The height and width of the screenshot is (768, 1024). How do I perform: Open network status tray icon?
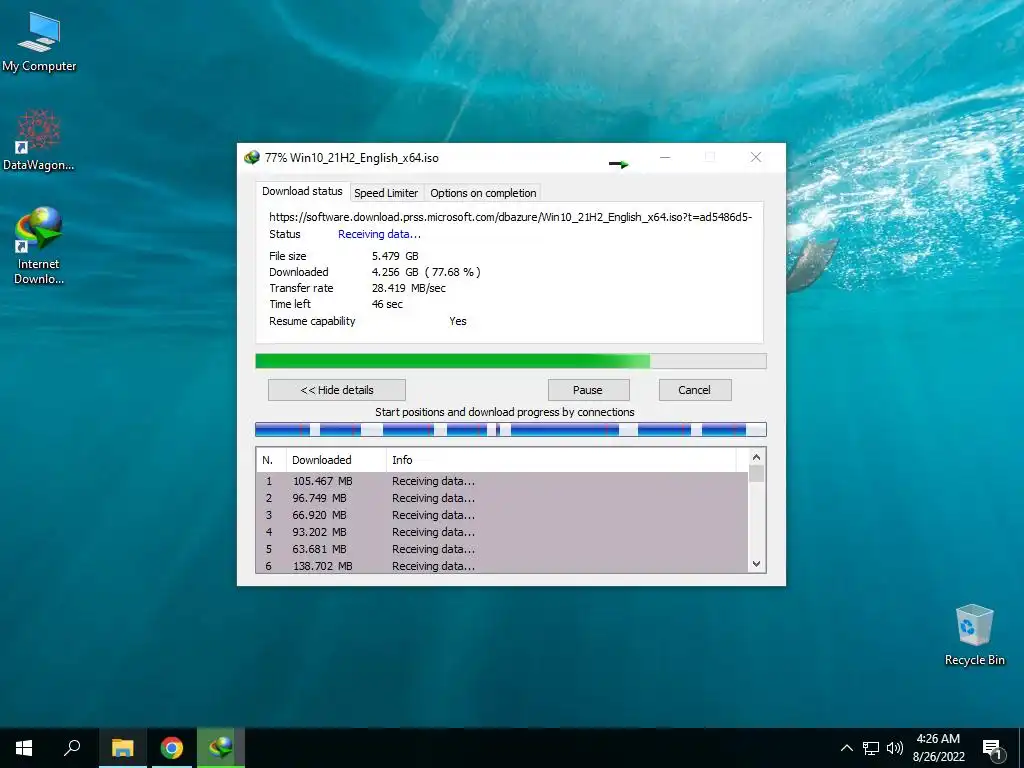click(x=871, y=748)
